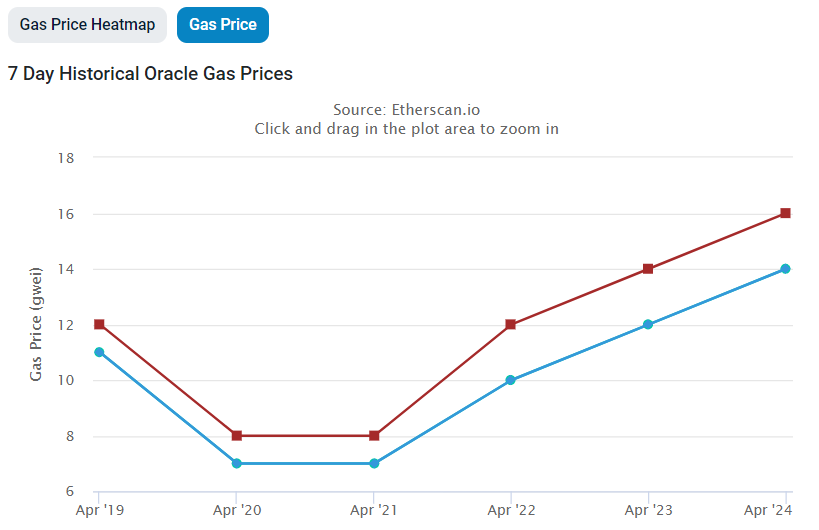The image size is (819, 530).
Task: Click blue circle marker at Apr '21
Action: tap(374, 463)
